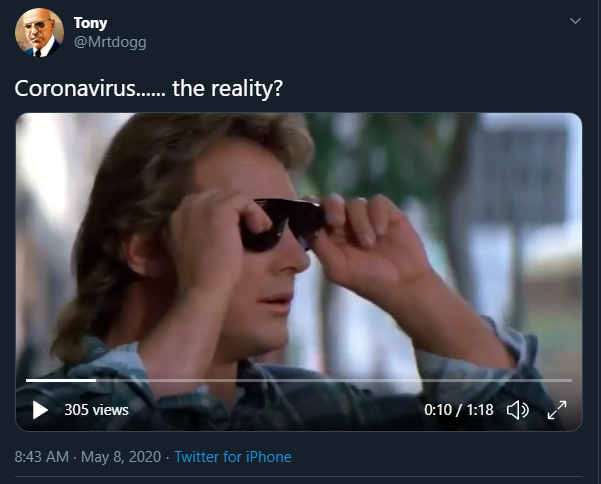Expand video to fullscreen

557,410
